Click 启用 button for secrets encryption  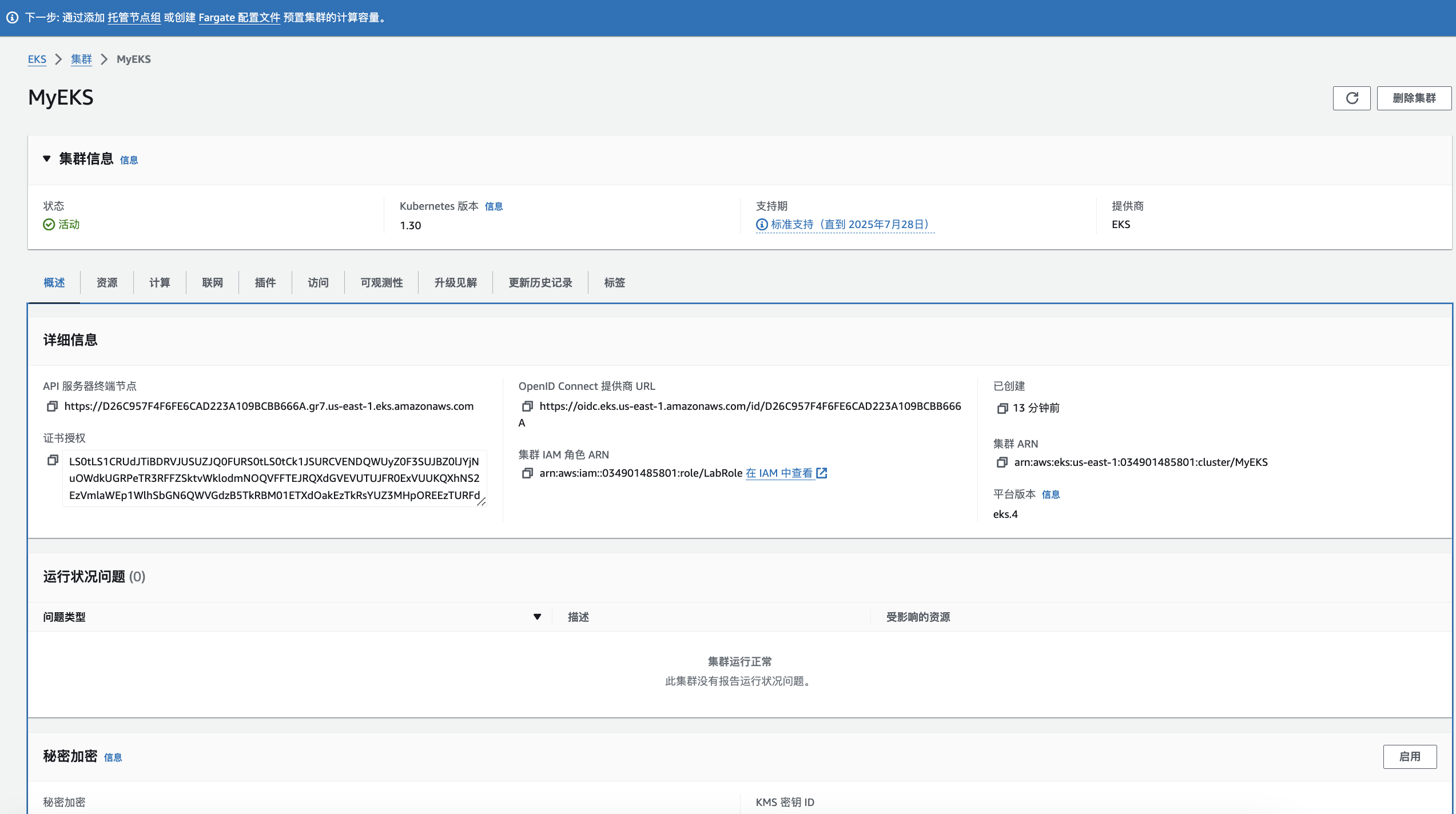[x=1409, y=757]
